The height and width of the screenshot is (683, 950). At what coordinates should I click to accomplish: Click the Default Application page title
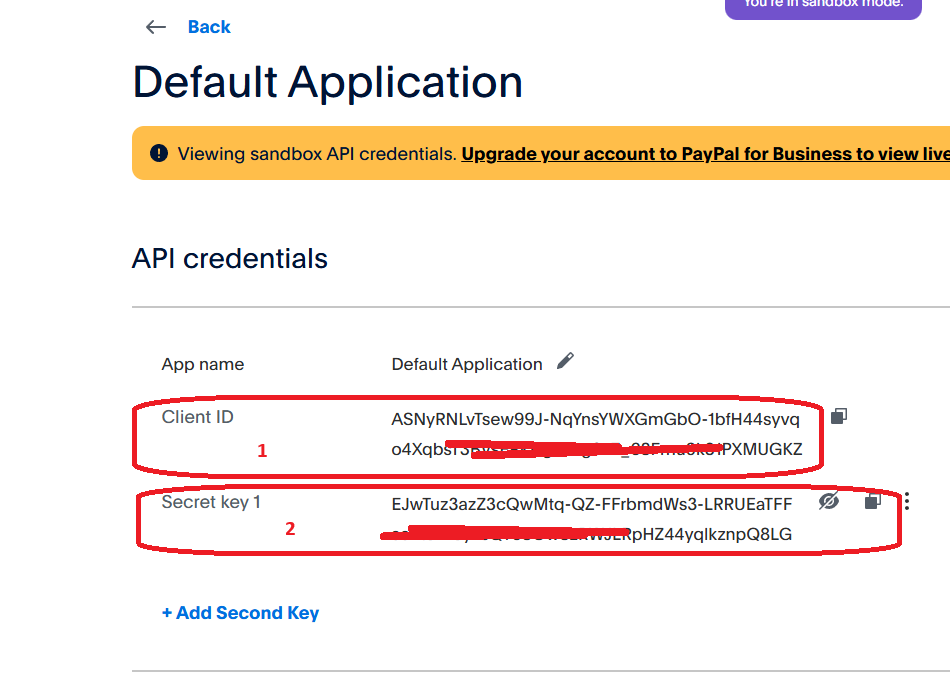326,82
